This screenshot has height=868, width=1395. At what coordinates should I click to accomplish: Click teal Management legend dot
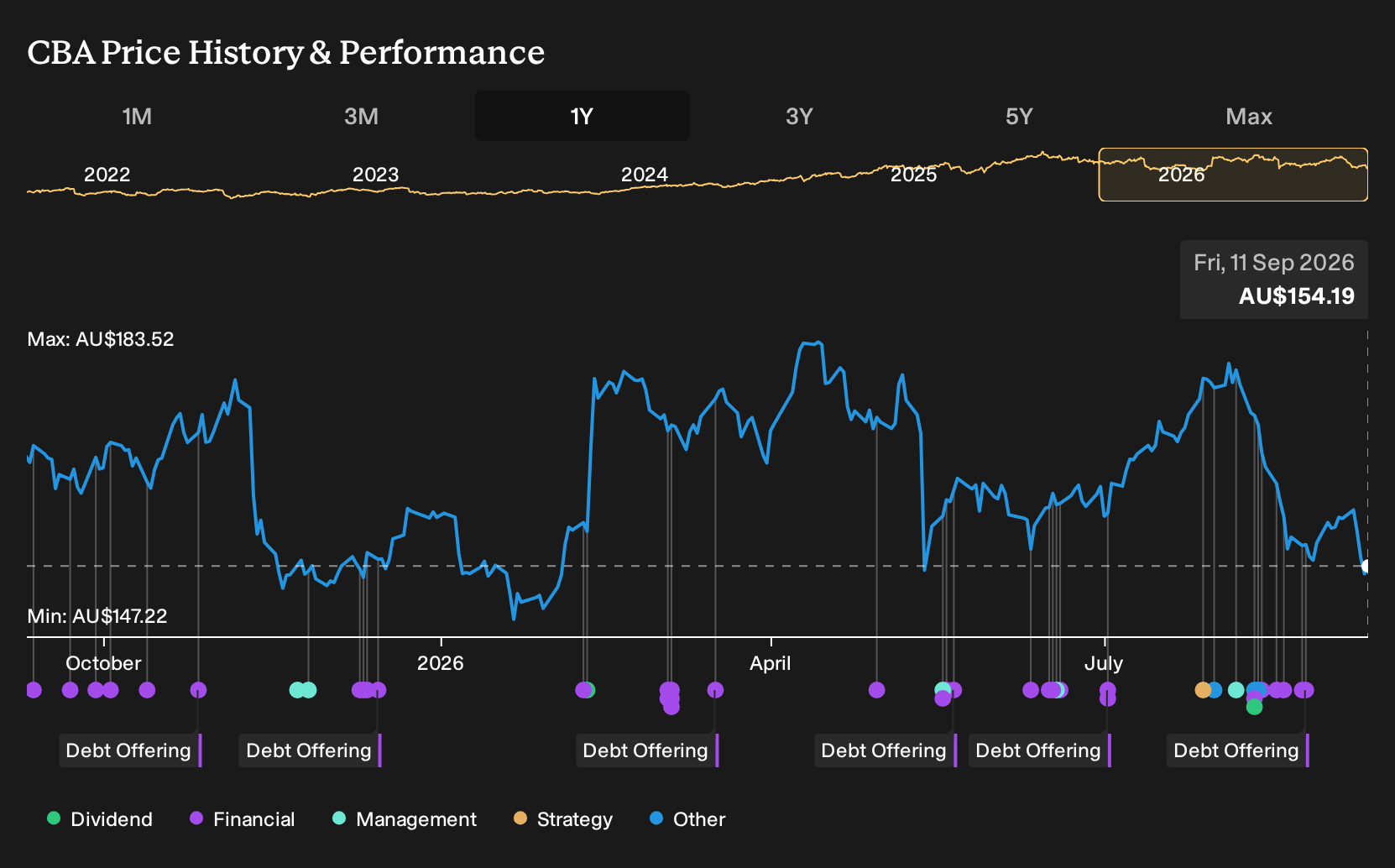tap(339, 818)
